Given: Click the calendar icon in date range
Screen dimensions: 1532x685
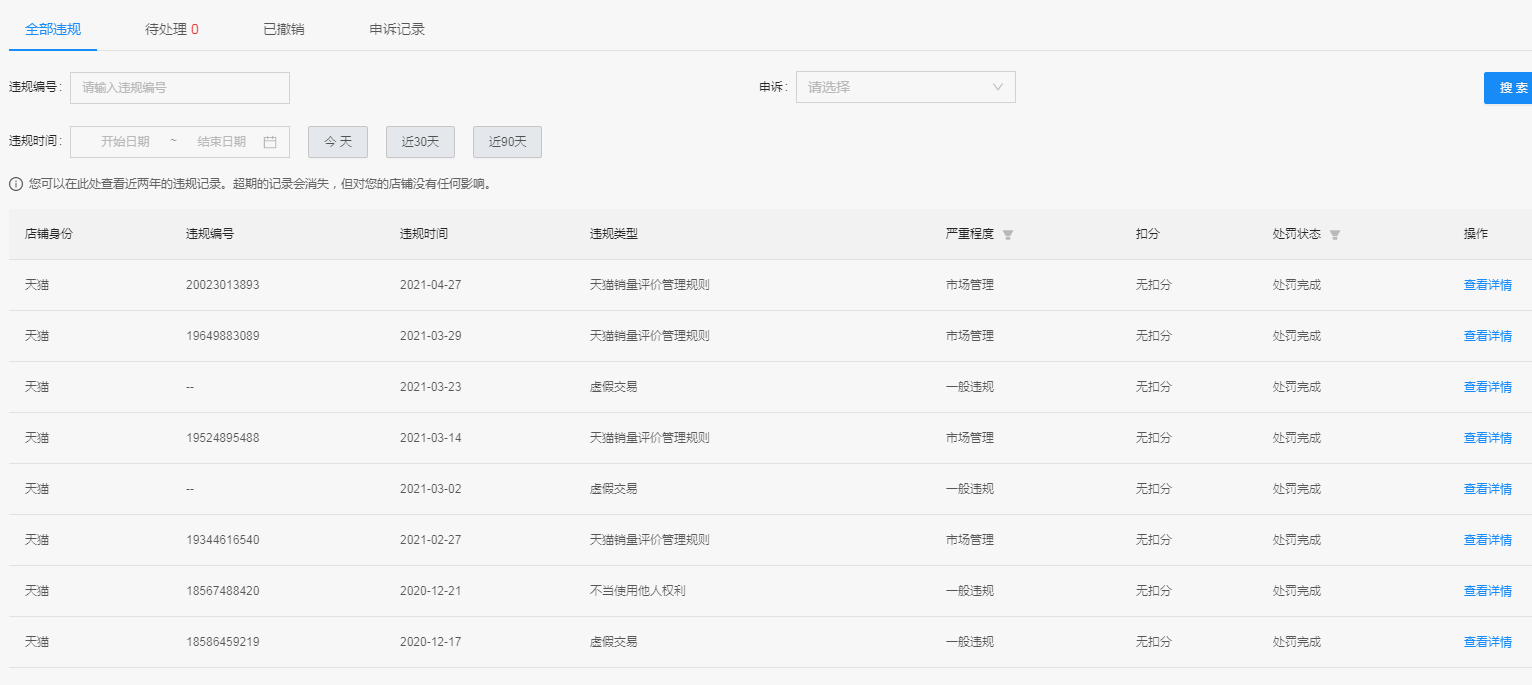Looking at the screenshot, I should click(270, 142).
